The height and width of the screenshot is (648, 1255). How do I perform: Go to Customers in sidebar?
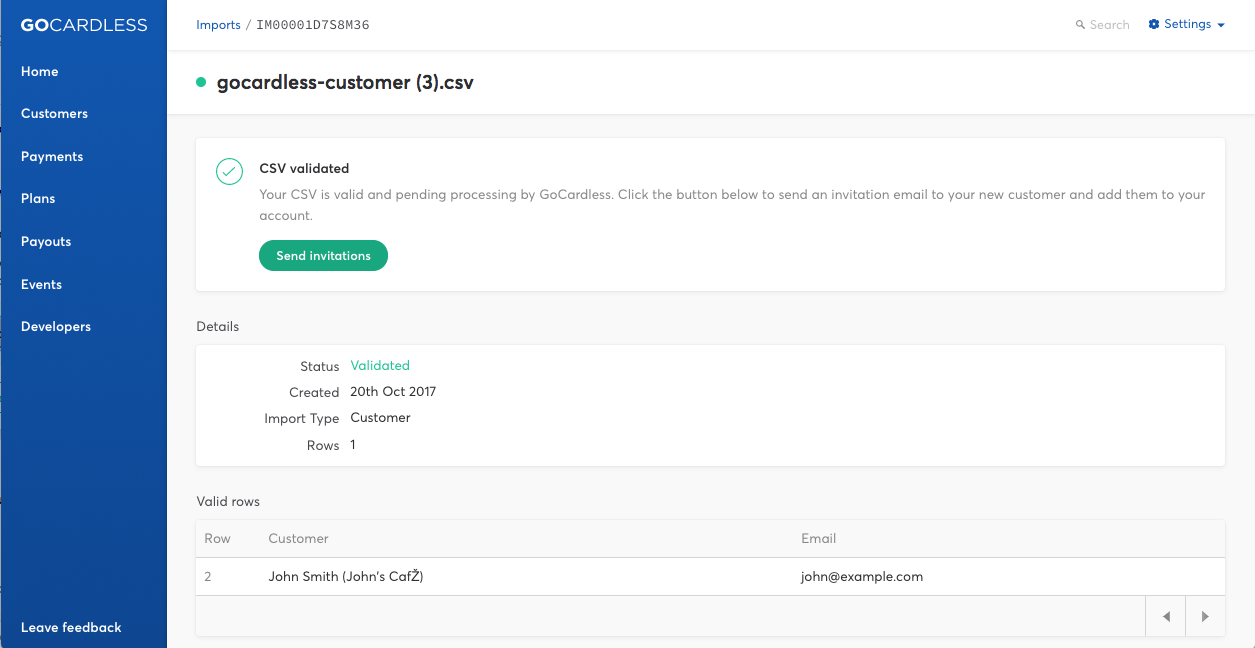point(55,114)
